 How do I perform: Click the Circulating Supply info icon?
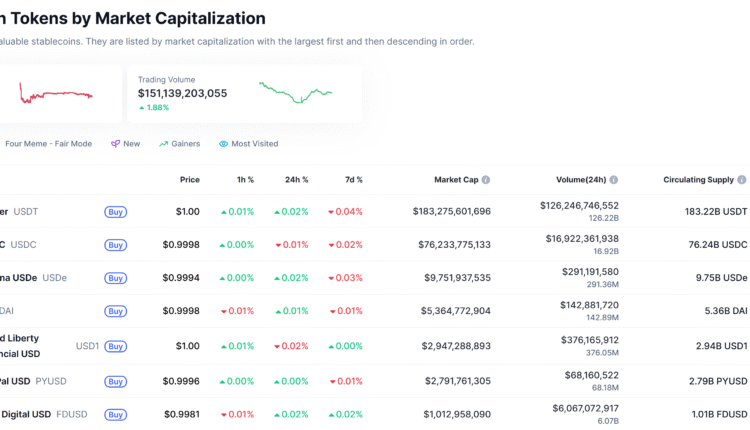click(x=741, y=180)
